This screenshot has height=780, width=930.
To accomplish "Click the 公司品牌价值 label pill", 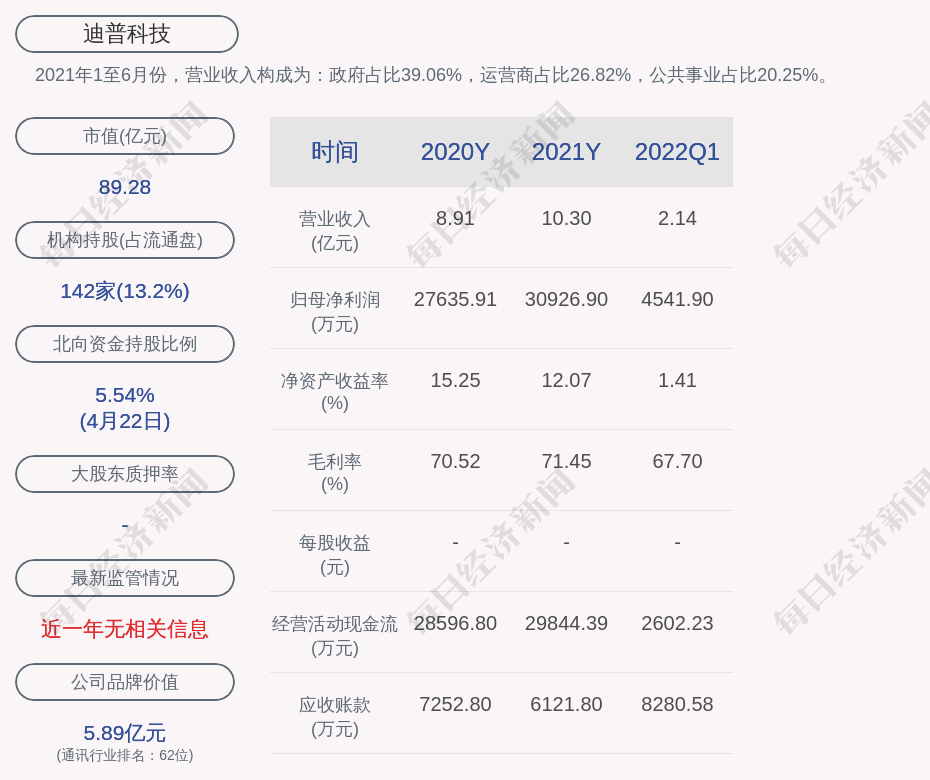I will pos(125,682).
